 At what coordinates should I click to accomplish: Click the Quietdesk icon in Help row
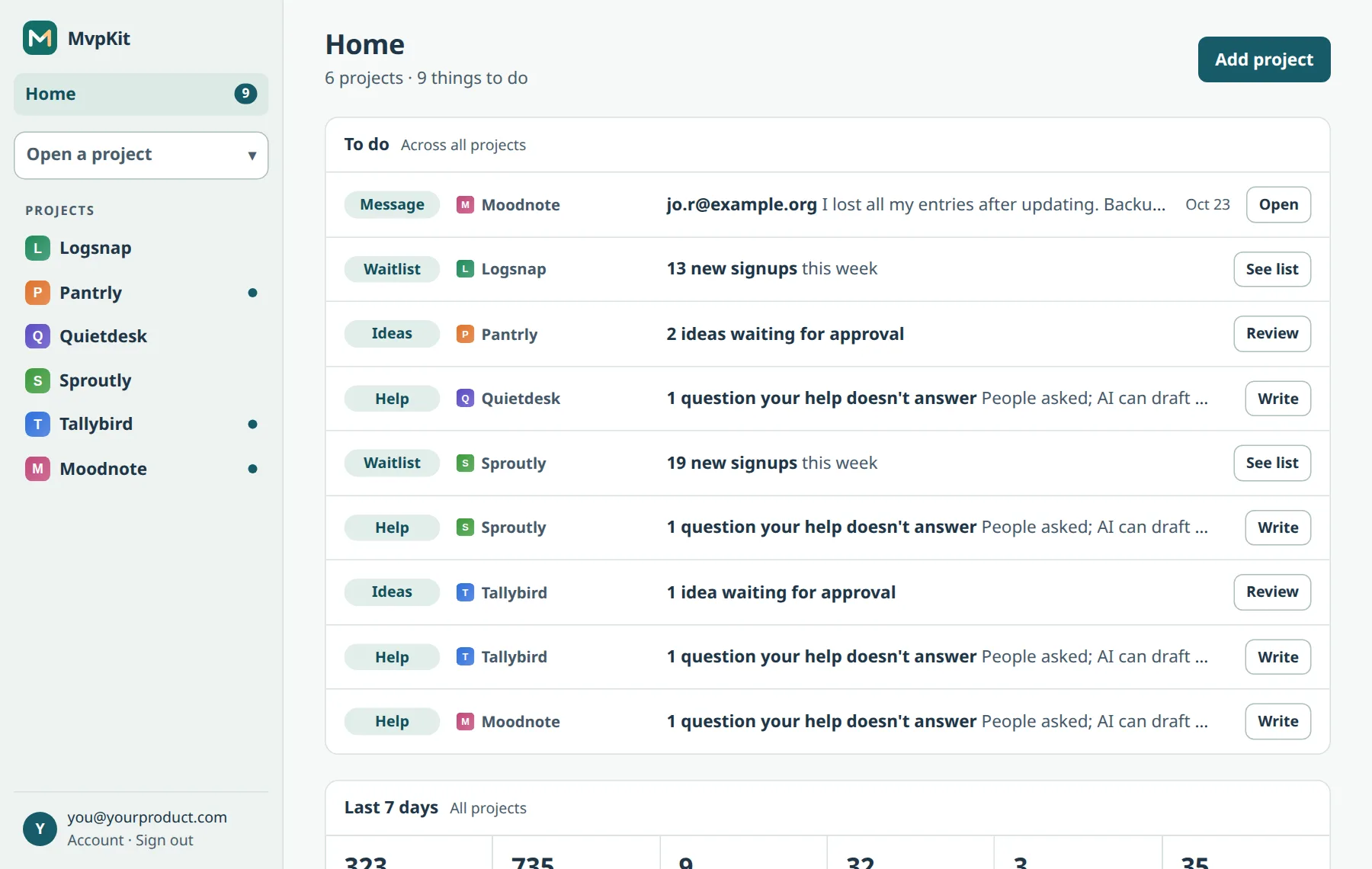[465, 399]
